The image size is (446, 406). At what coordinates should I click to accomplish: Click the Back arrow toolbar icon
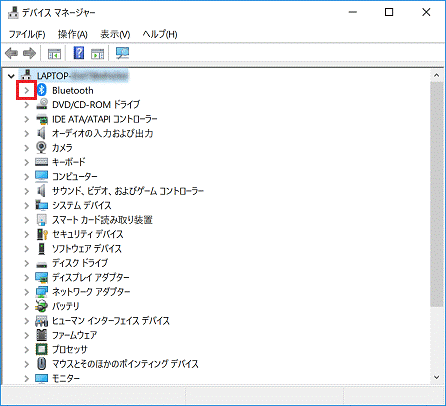12,53
